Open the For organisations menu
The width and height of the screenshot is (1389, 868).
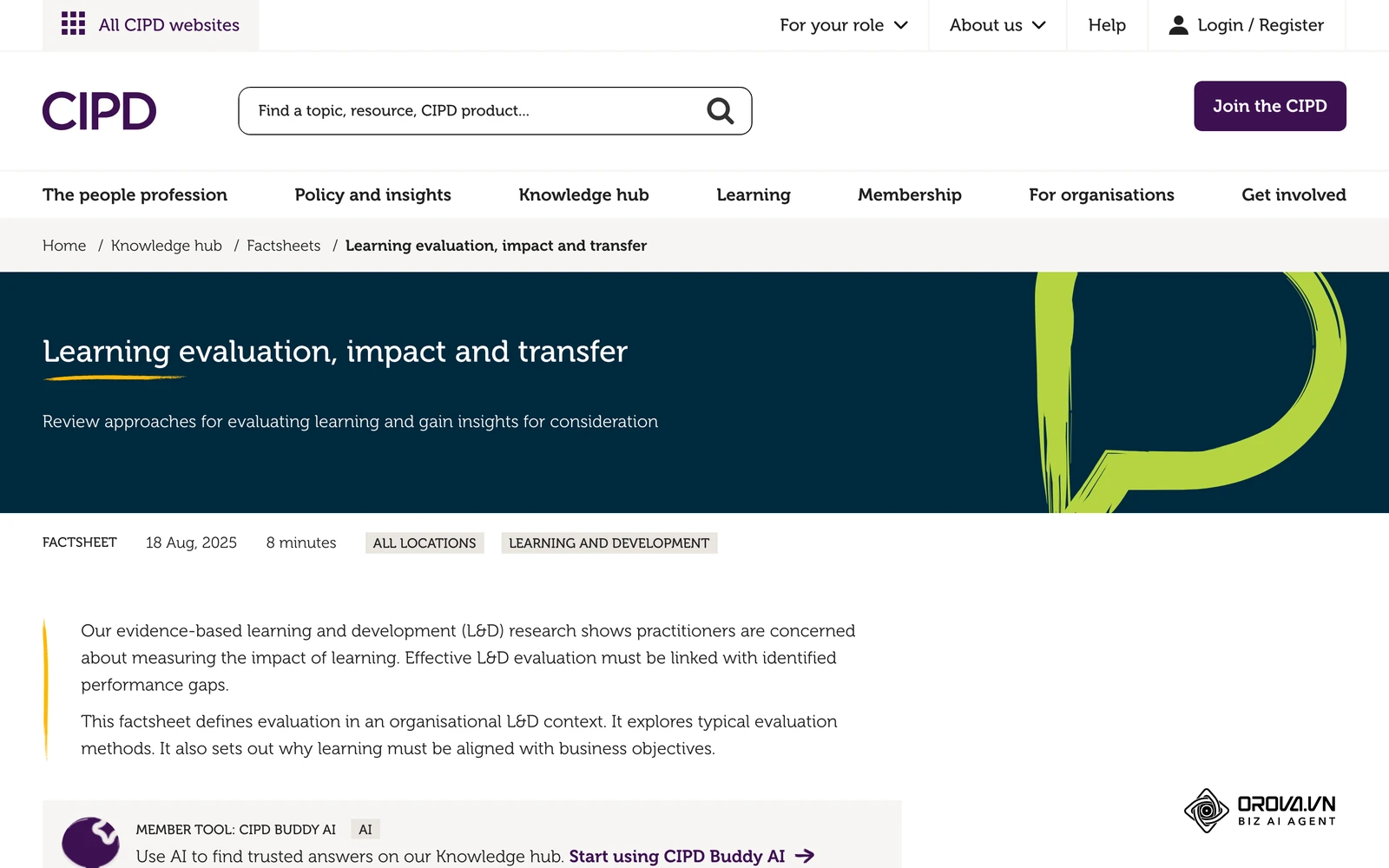[1102, 194]
